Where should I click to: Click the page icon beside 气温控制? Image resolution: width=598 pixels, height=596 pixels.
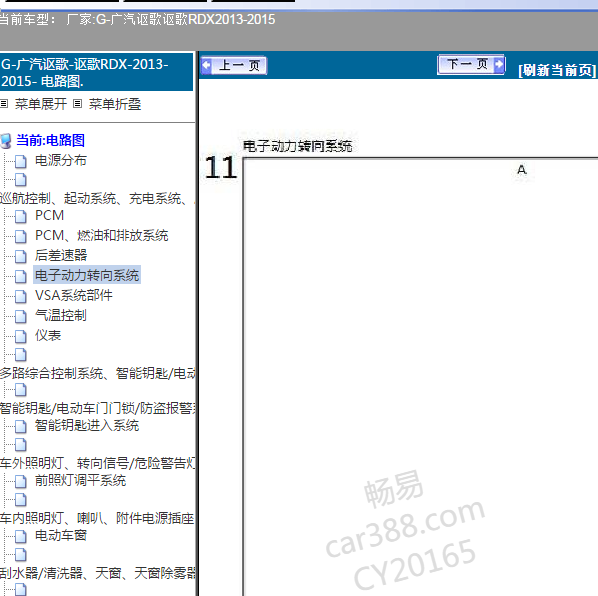[x=21, y=316]
